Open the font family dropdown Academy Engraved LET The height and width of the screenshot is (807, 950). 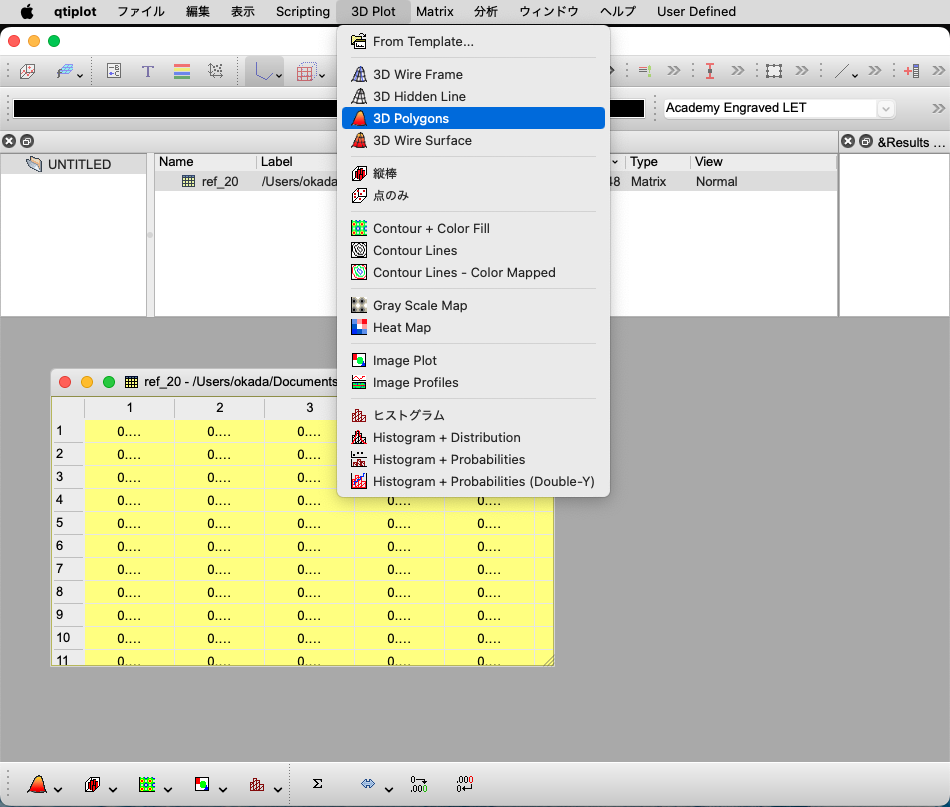779,108
